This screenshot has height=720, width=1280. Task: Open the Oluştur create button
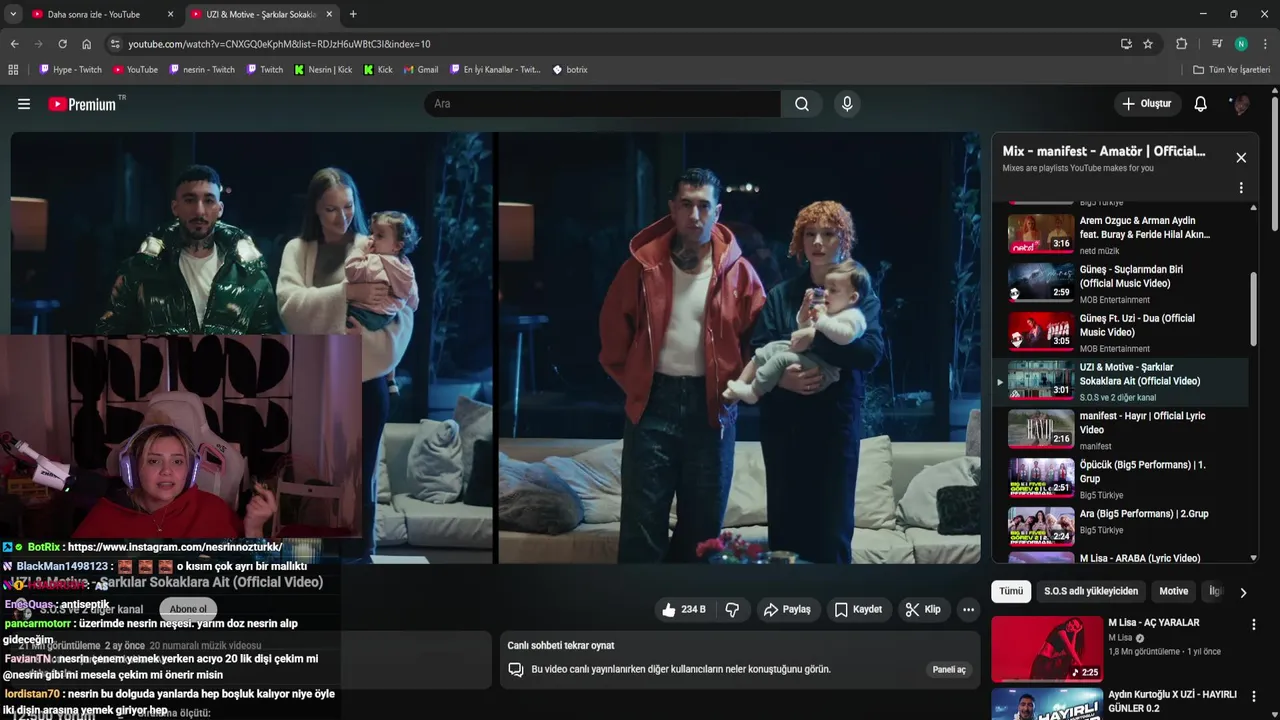click(1148, 104)
